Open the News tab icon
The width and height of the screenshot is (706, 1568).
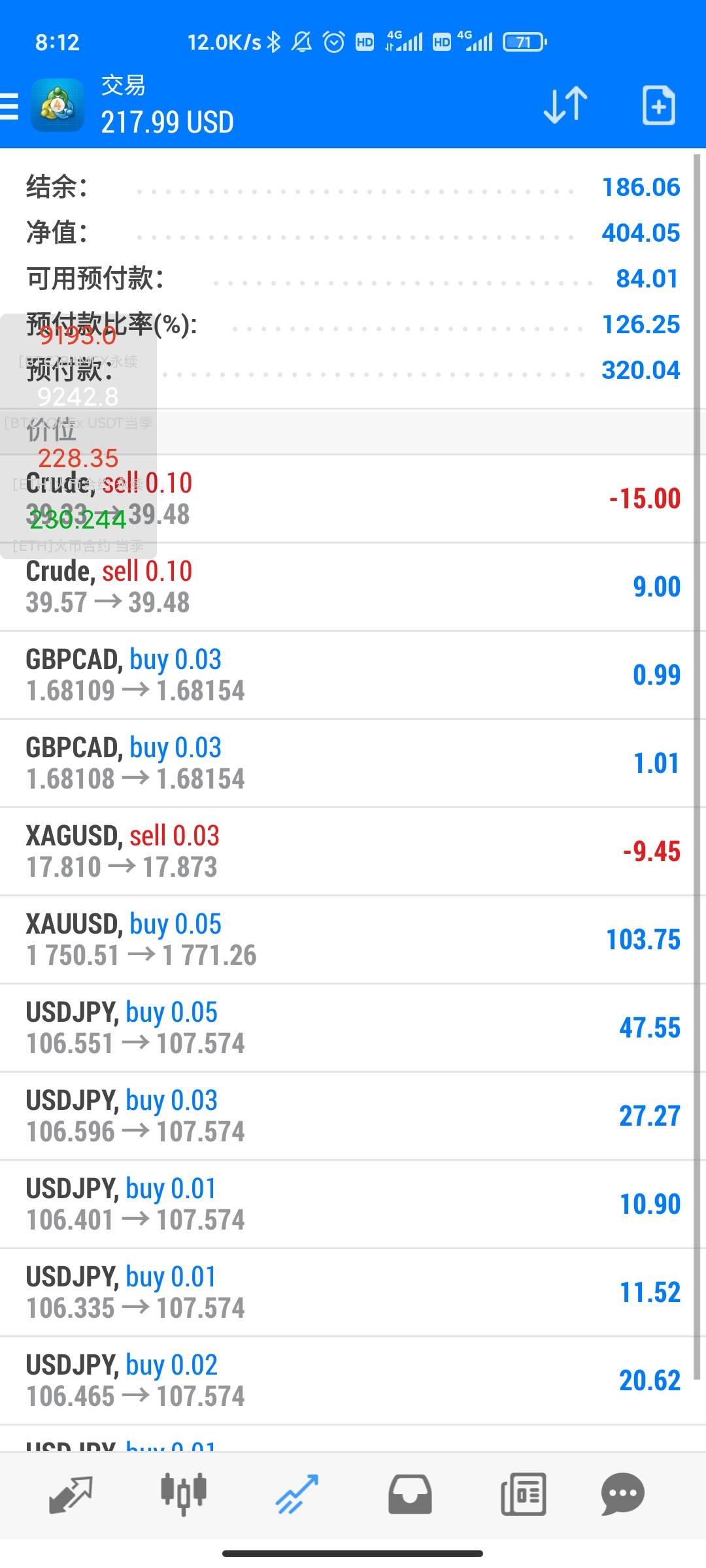(523, 1494)
